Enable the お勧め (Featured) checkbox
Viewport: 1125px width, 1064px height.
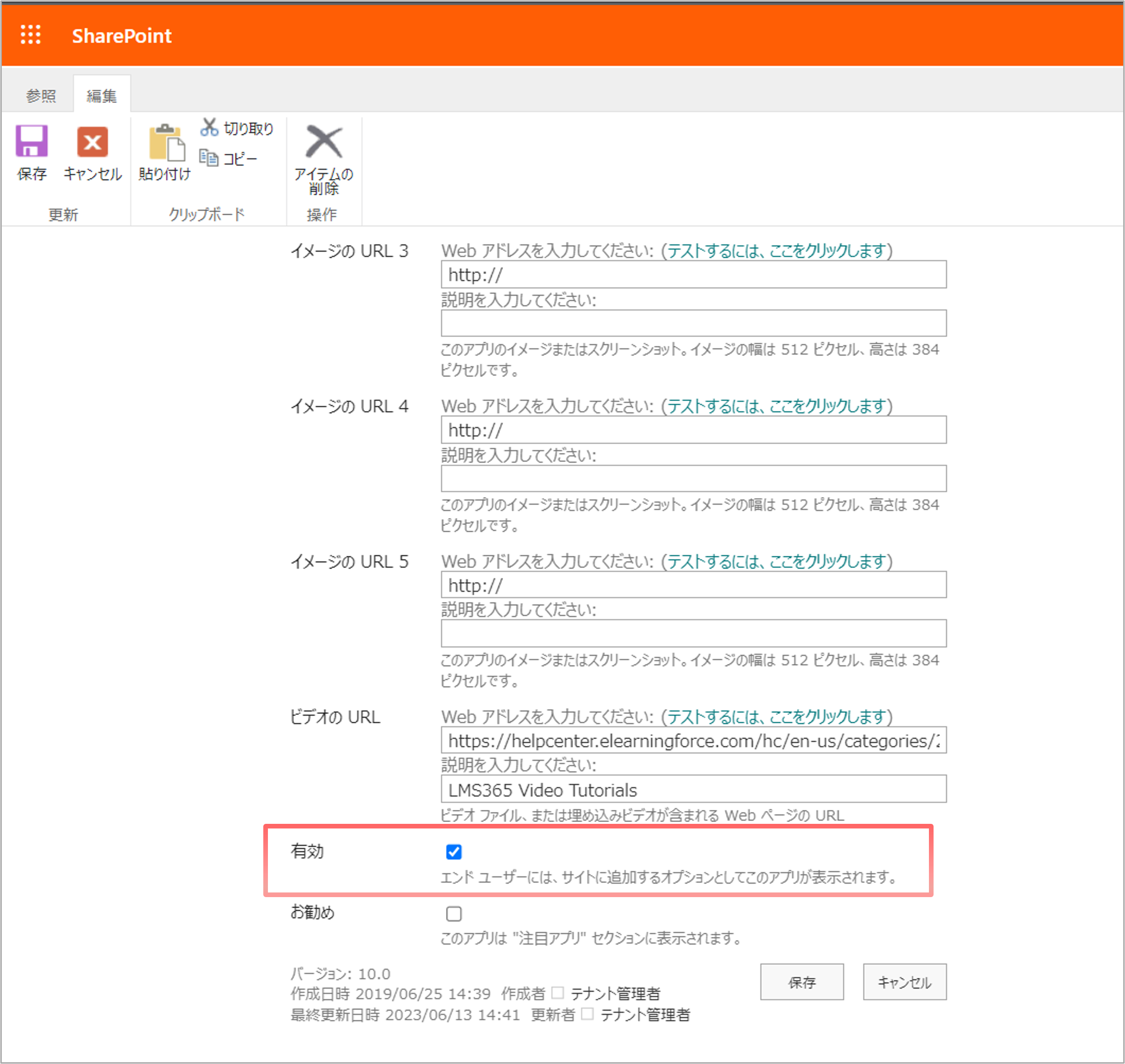click(x=453, y=914)
